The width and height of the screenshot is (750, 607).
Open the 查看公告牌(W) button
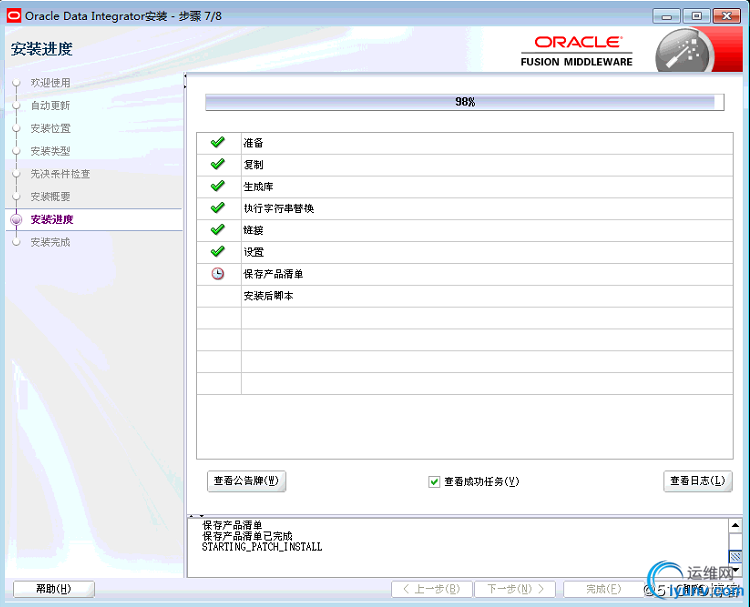(246, 481)
